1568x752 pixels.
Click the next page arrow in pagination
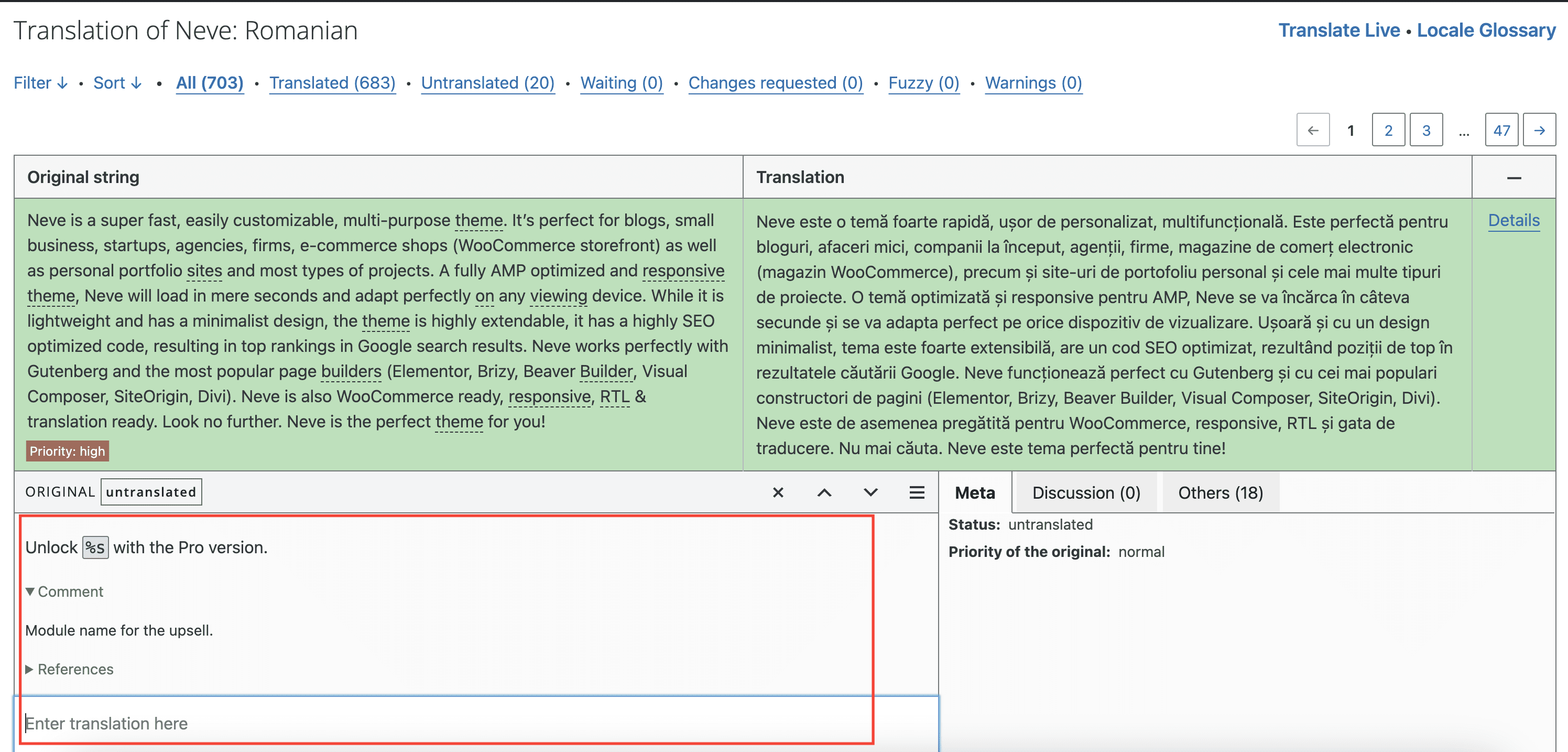[x=1539, y=130]
